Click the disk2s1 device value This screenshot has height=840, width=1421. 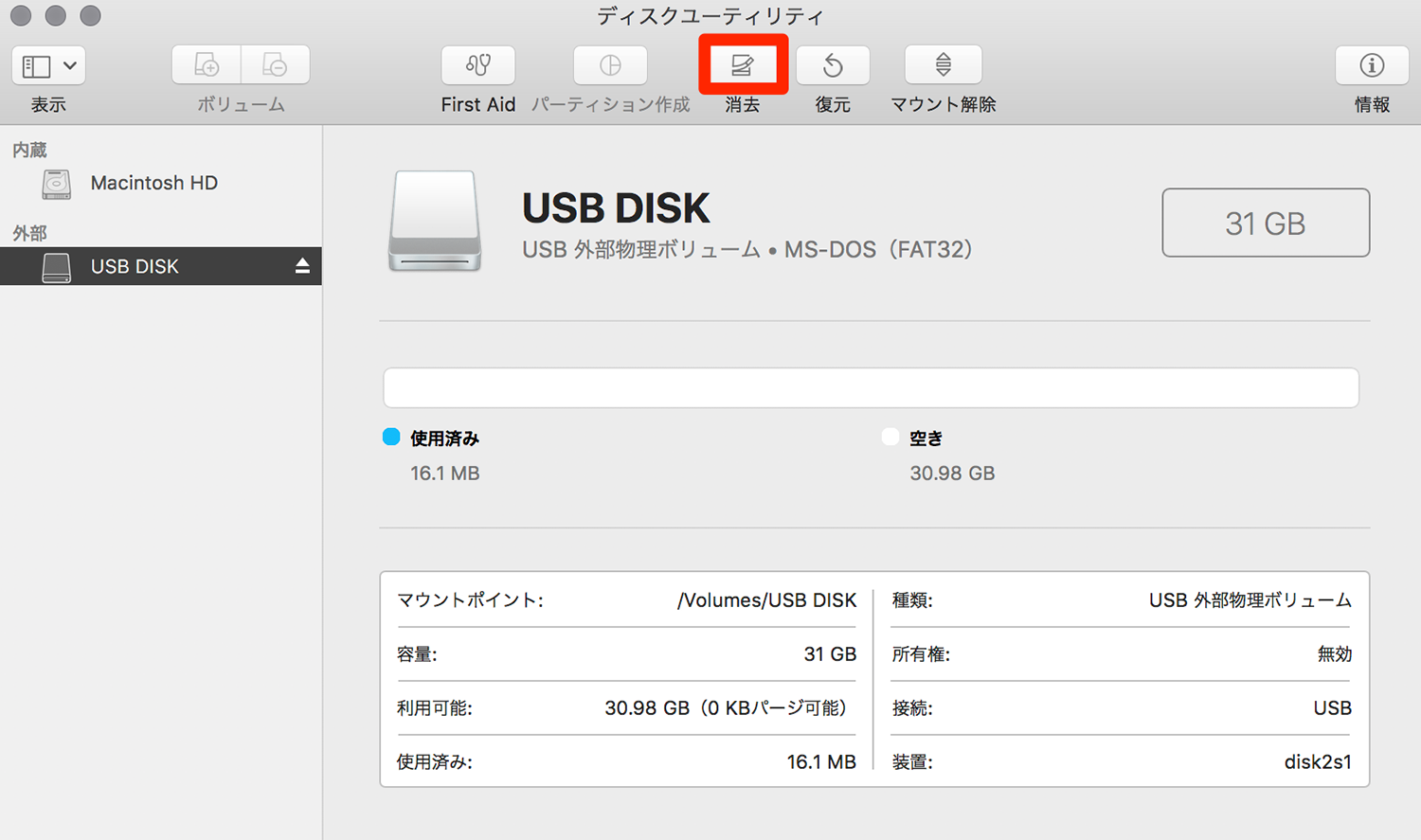click(1318, 762)
